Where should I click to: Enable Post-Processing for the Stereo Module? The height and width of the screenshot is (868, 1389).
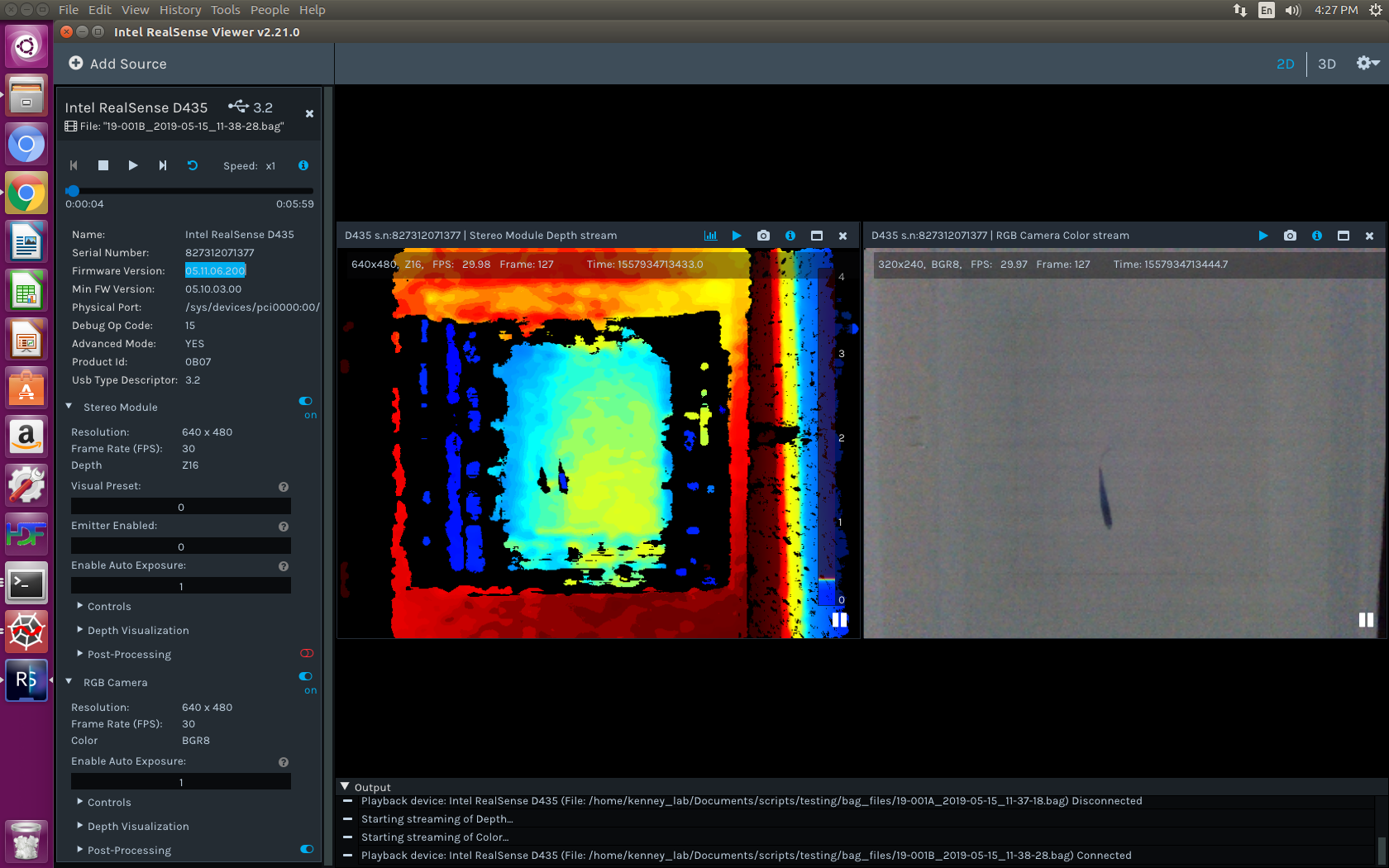click(307, 653)
